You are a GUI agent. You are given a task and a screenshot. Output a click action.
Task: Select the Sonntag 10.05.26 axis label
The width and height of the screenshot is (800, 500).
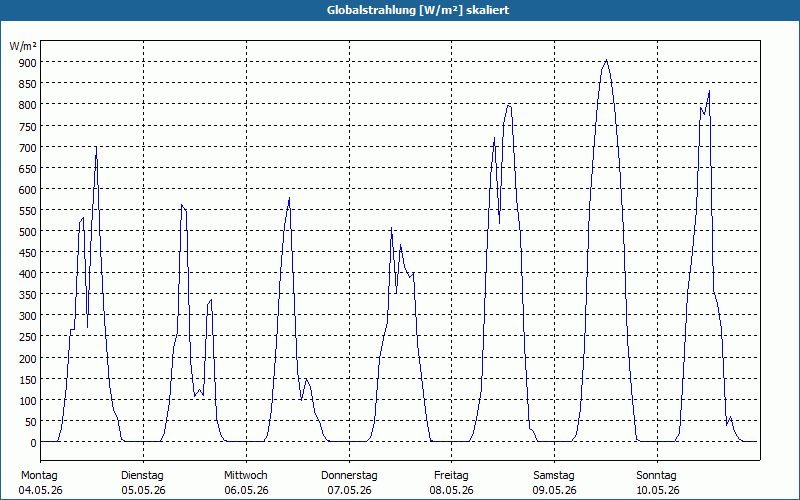tap(657, 483)
